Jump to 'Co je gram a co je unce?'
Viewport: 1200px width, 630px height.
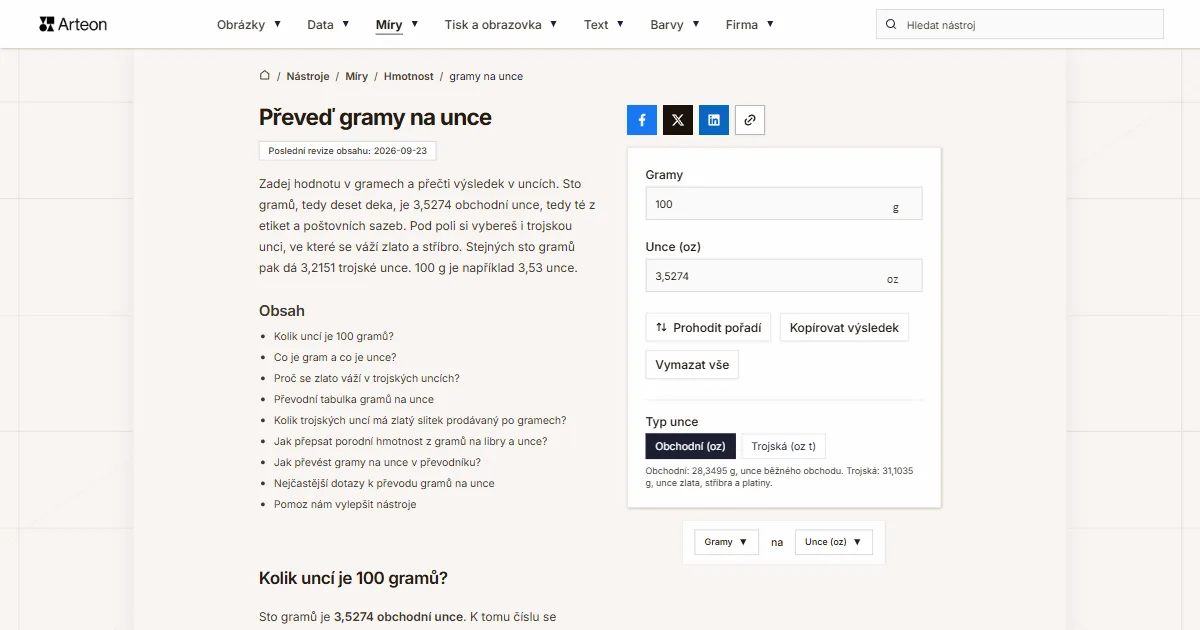335,357
